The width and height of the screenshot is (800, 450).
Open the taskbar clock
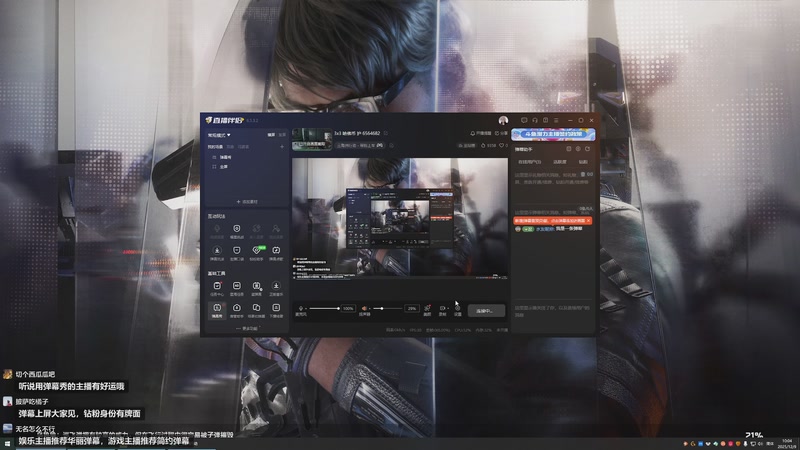point(786,444)
